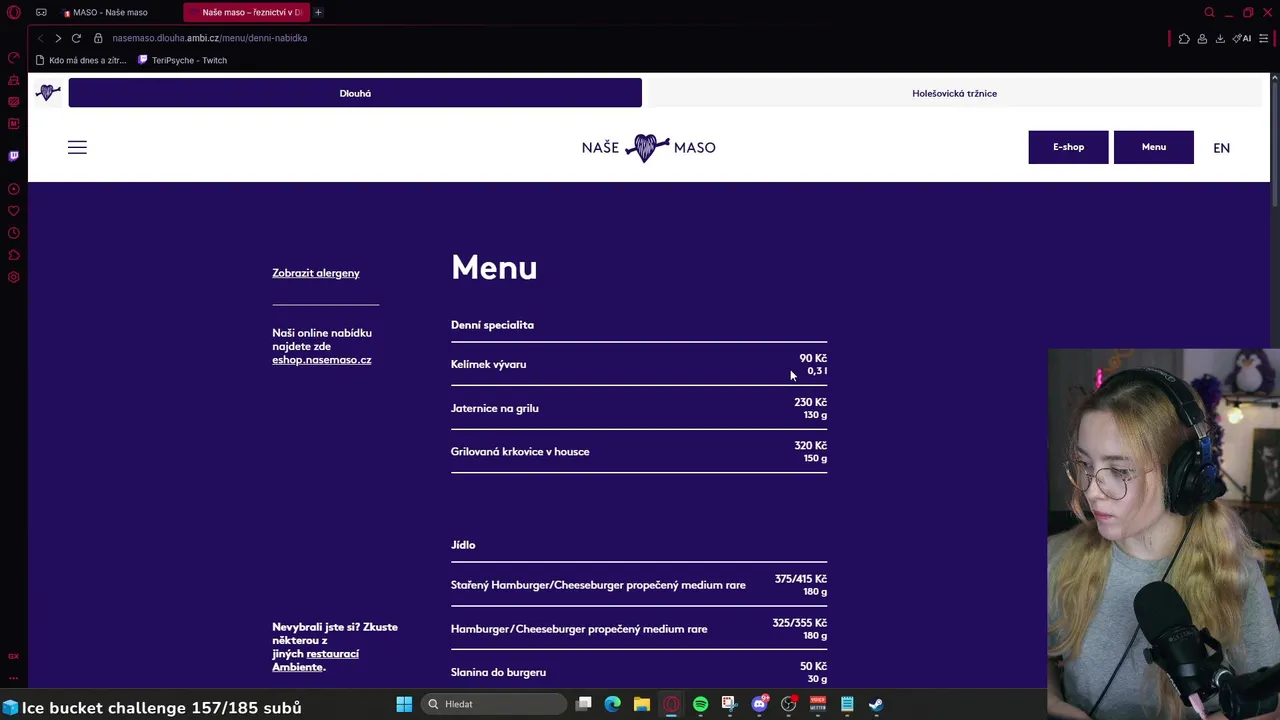Open sidebar settings gear icon

click(14, 277)
